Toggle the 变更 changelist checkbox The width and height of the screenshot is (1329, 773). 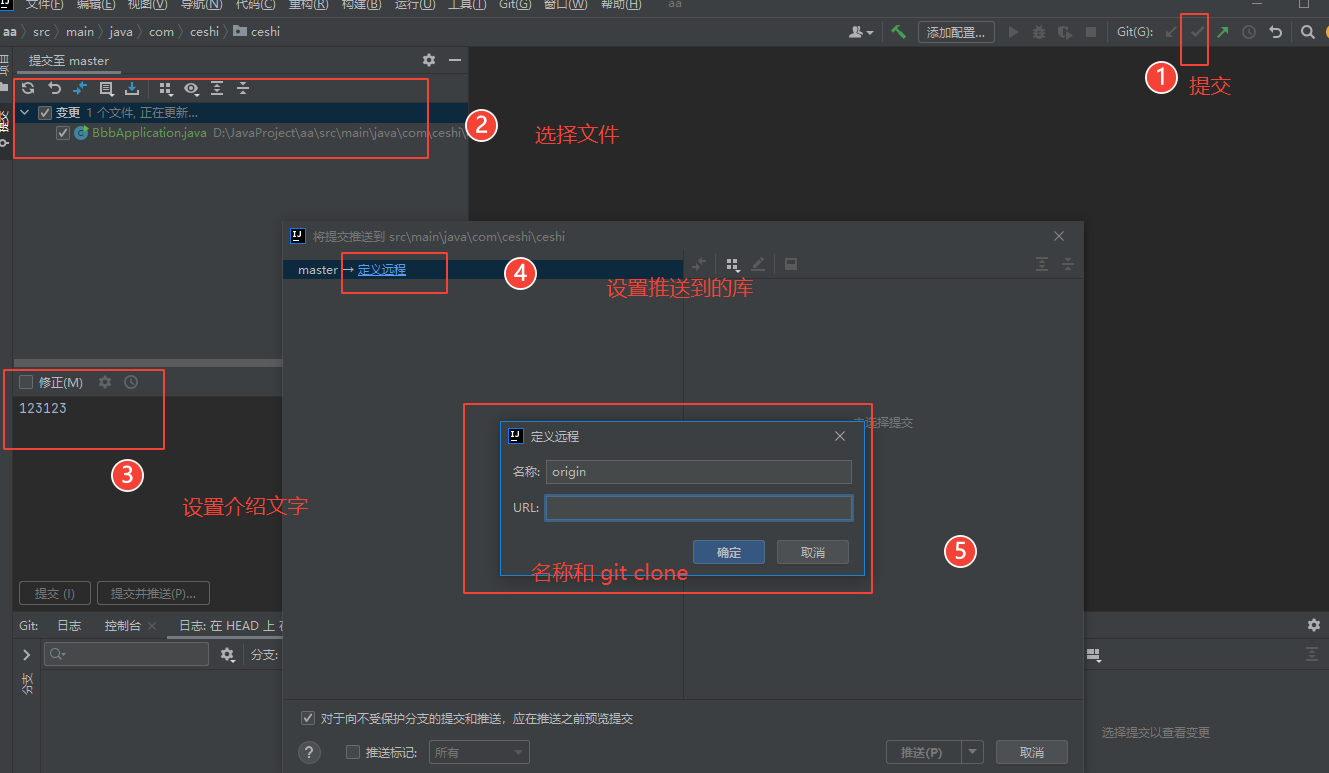point(44,113)
